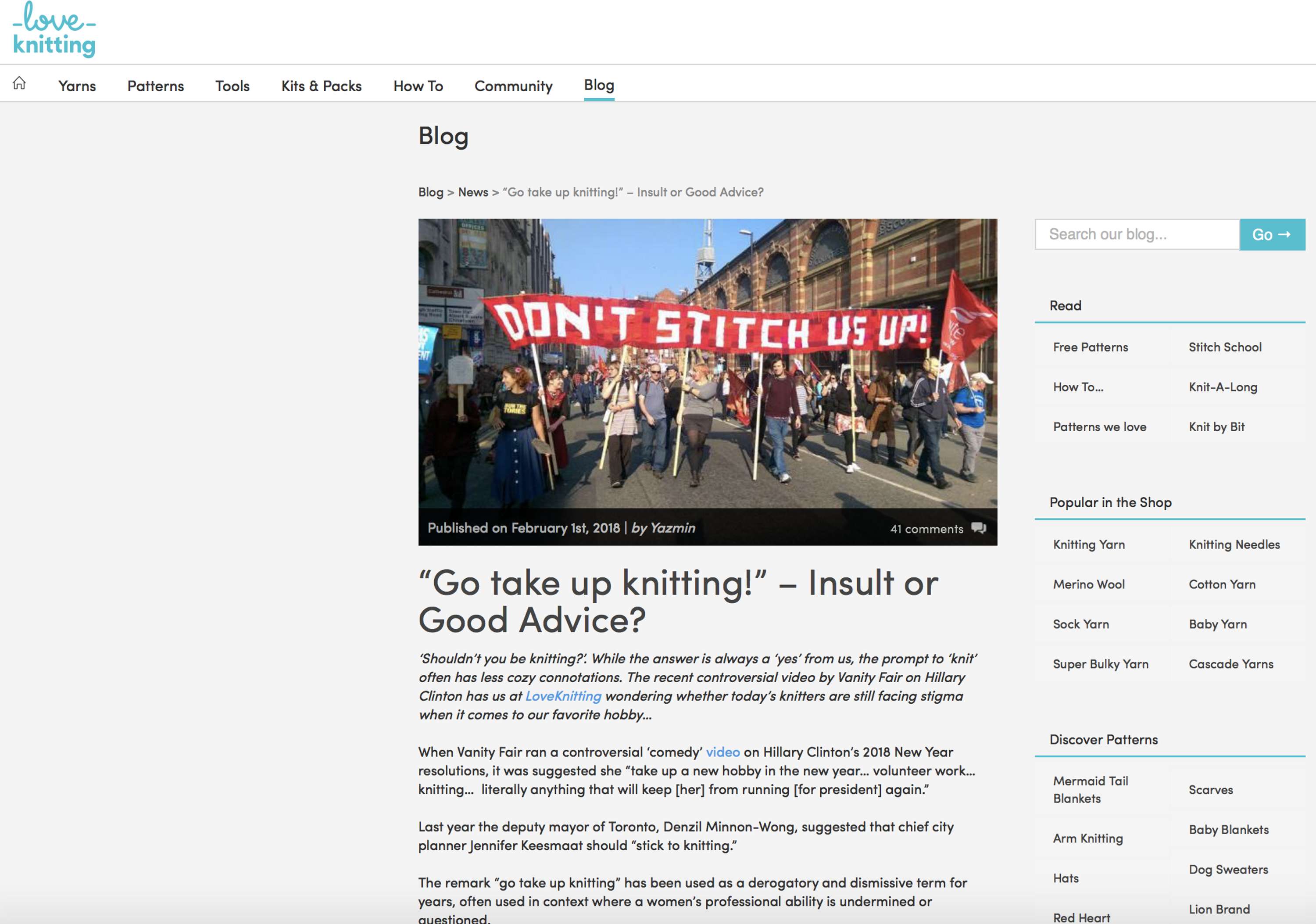Open Stitch School link
This screenshot has width=1316, height=924.
[1225, 347]
